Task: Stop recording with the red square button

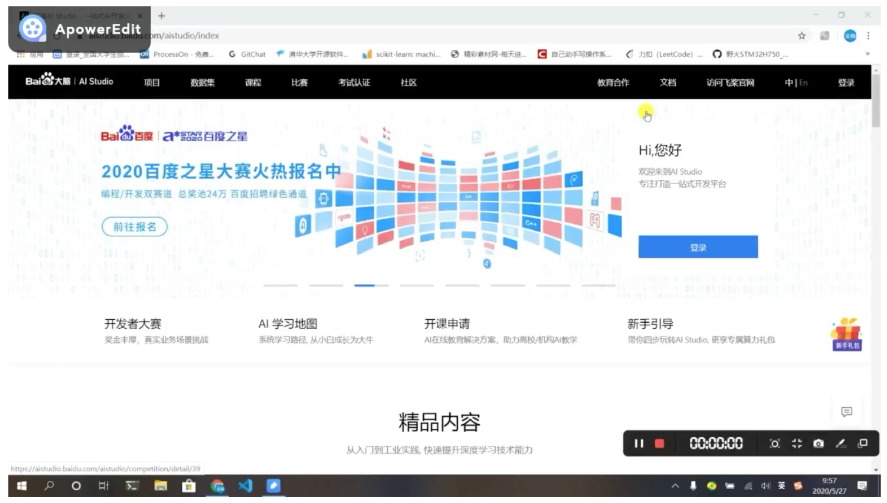Action: (659, 444)
